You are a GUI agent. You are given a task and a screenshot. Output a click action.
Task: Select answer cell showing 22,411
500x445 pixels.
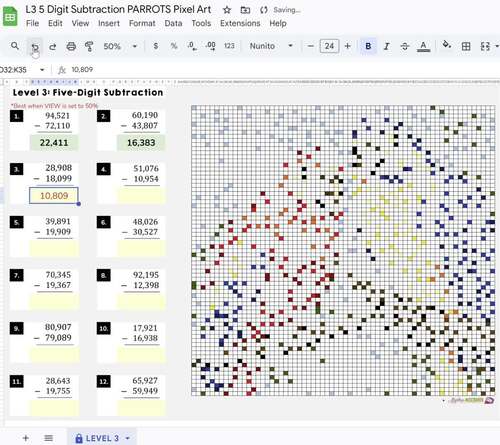54,143
